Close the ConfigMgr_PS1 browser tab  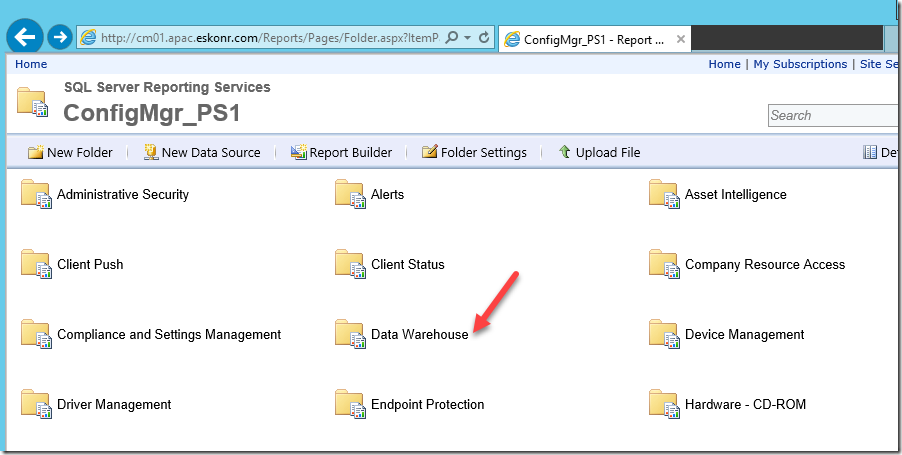click(x=681, y=39)
